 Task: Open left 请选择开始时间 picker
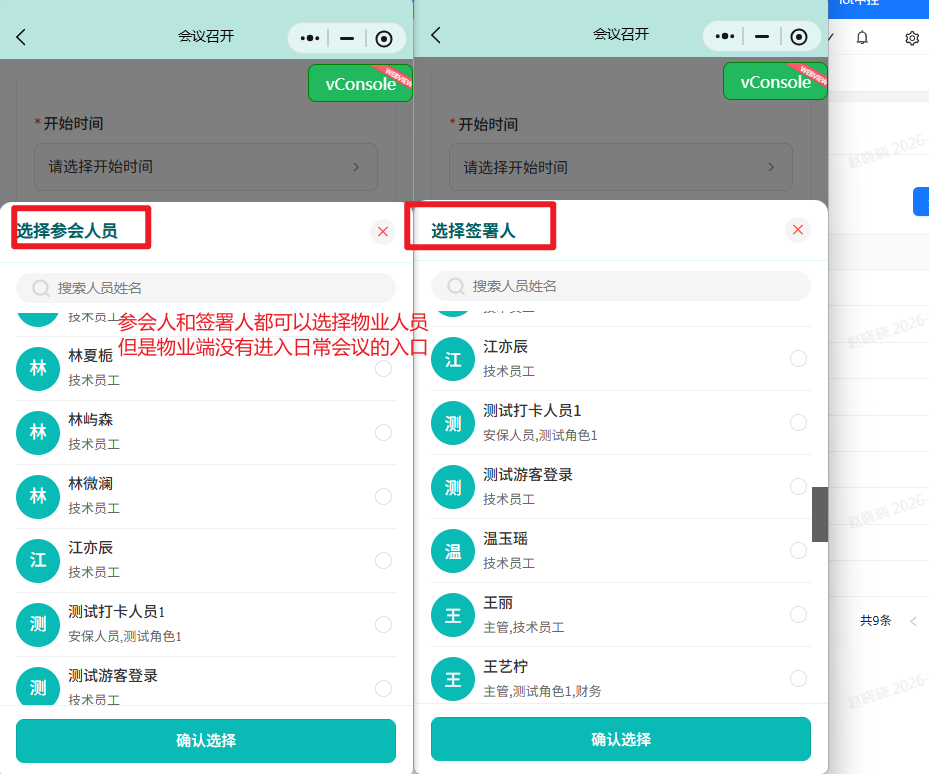[205, 167]
